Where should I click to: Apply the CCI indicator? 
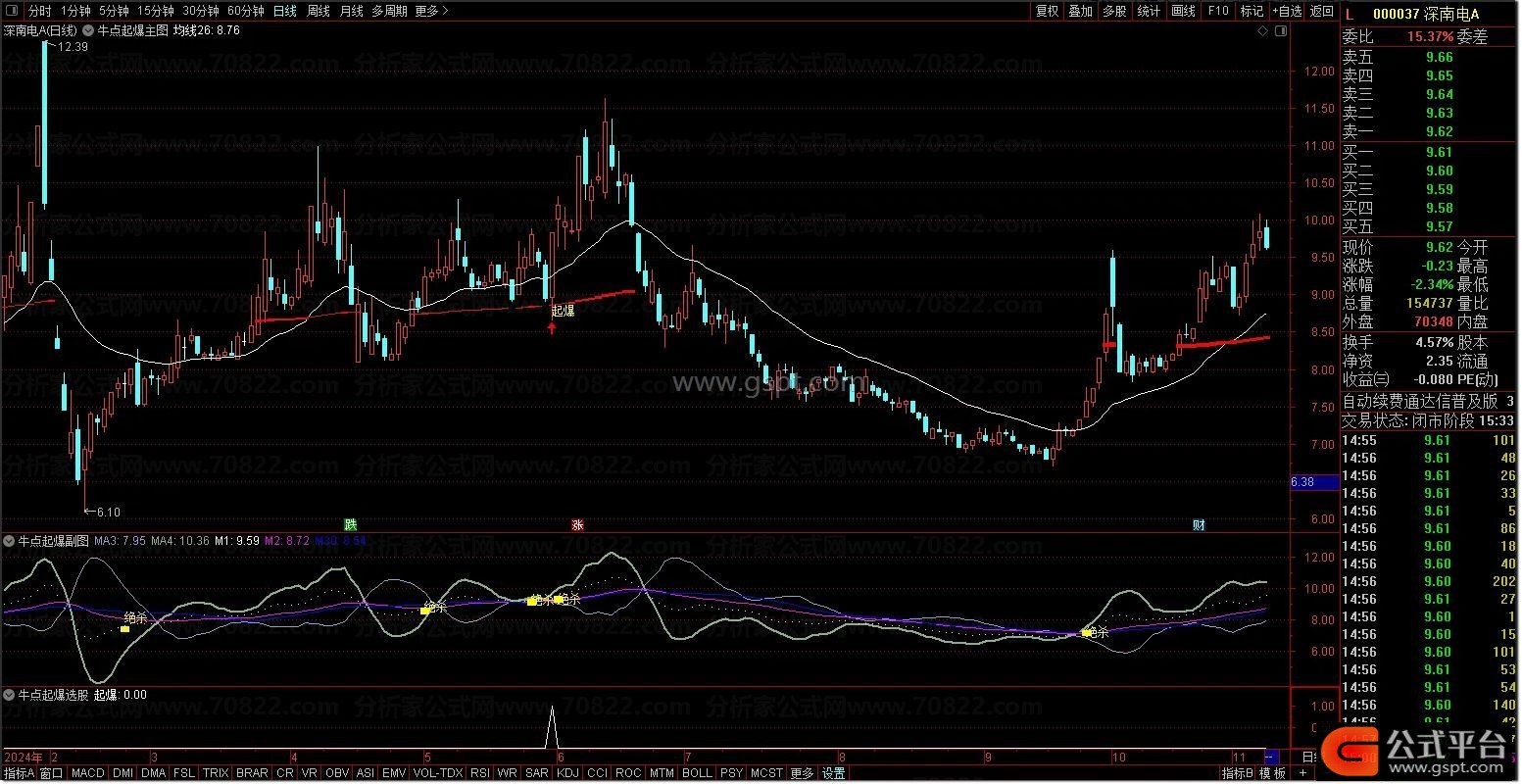[598, 773]
